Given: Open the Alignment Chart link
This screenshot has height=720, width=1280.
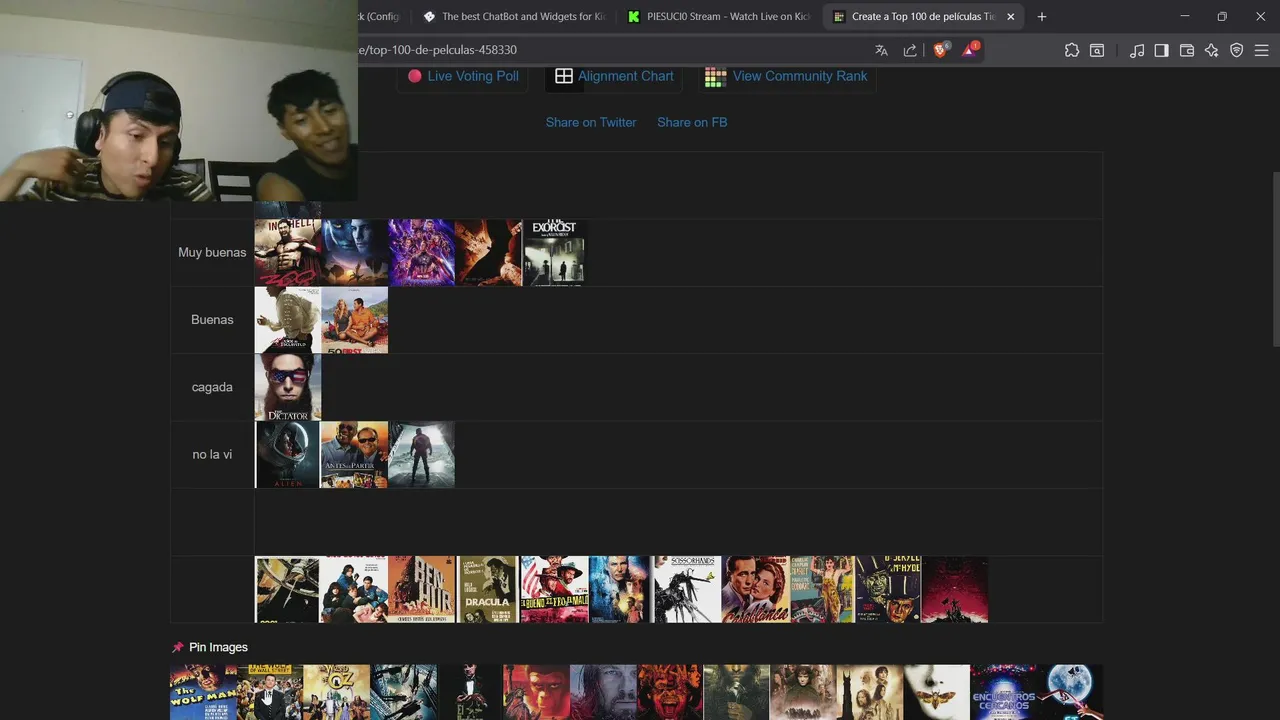Looking at the screenshot, I should [x=626, y=76].
